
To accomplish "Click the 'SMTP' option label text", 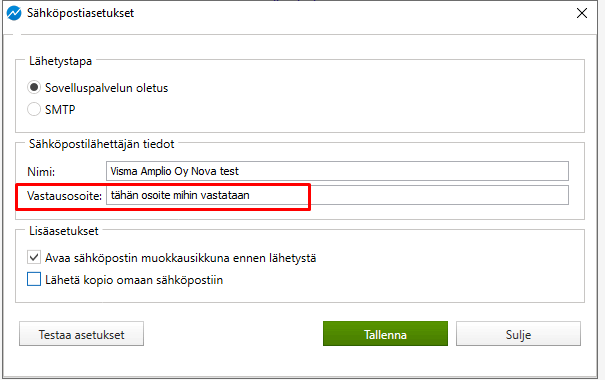I will point(60,110).
